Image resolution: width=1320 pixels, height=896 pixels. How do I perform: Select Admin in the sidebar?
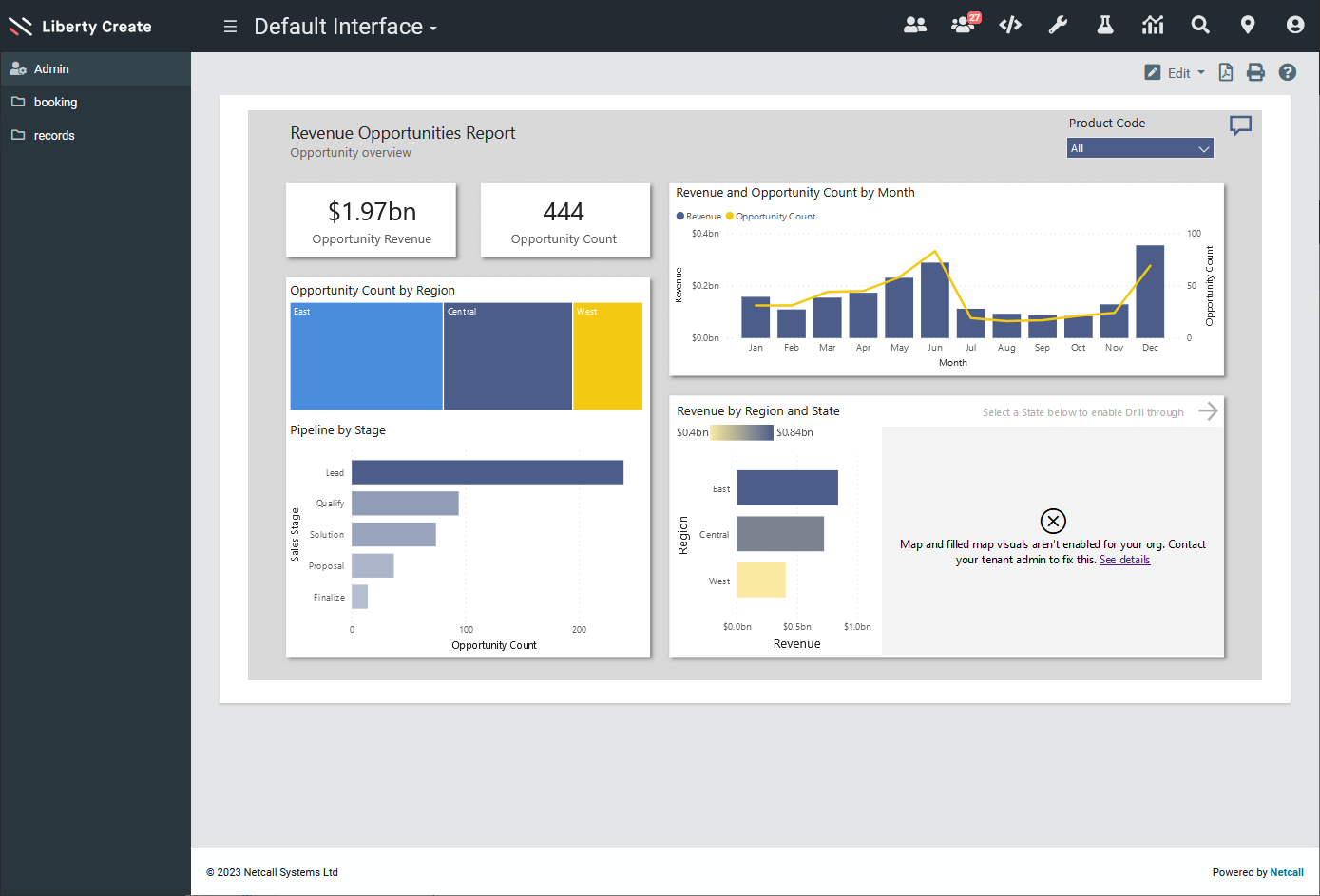(x=51, y=68)
